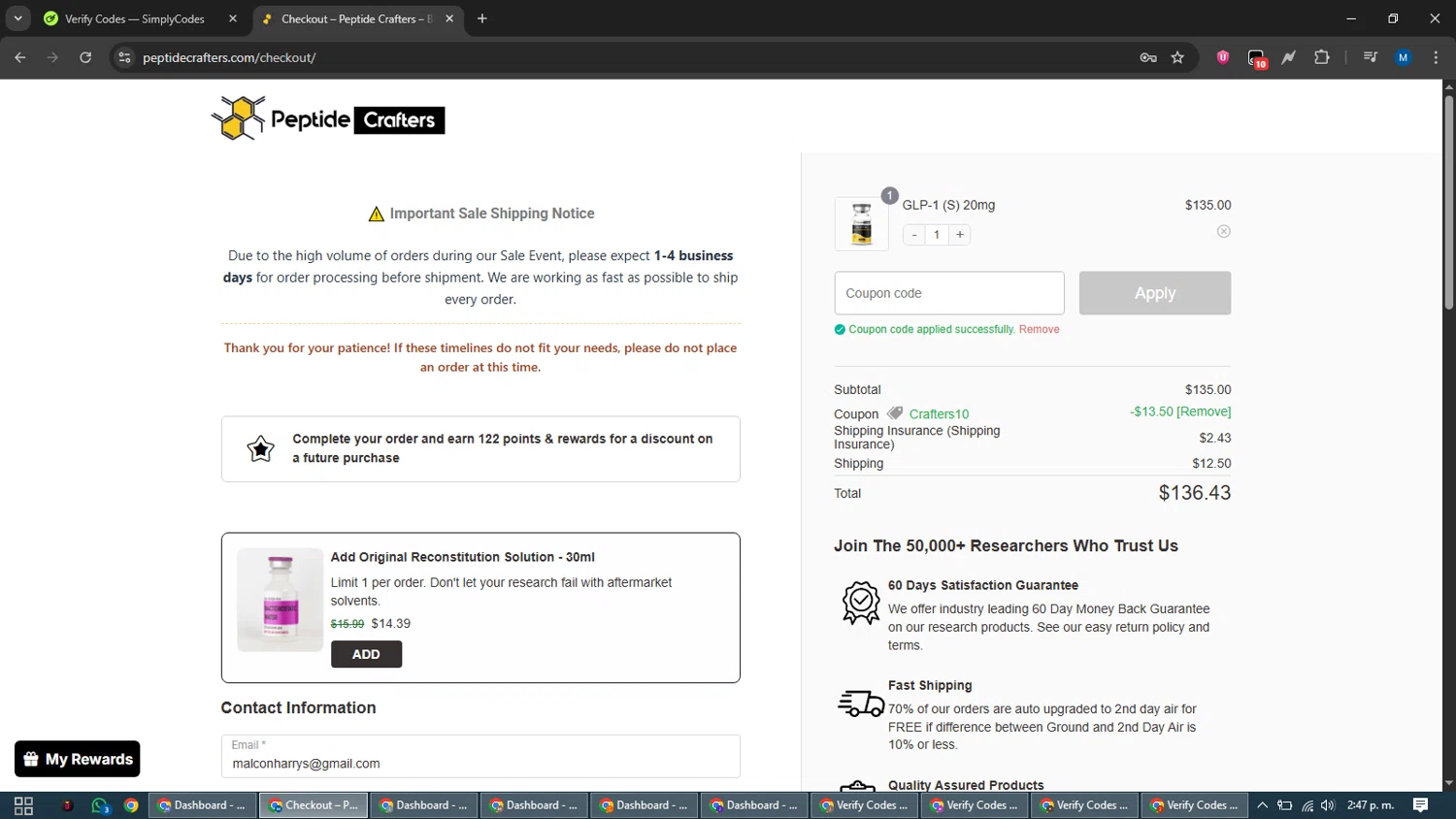Expand the tab search dropdown arrow
This screenshot has height=819, width=1456.
[17, 18]
